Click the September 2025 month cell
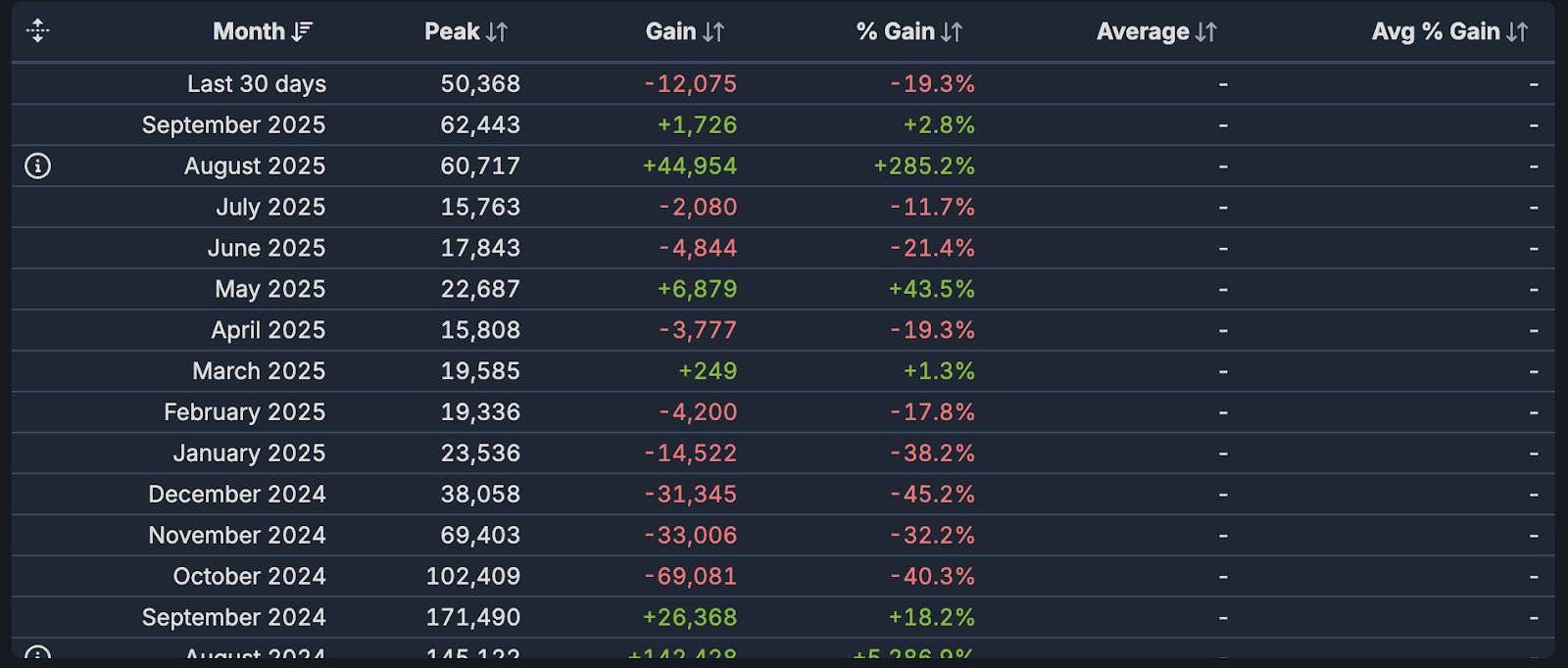1568x668 pixels. tap(233, 125)
